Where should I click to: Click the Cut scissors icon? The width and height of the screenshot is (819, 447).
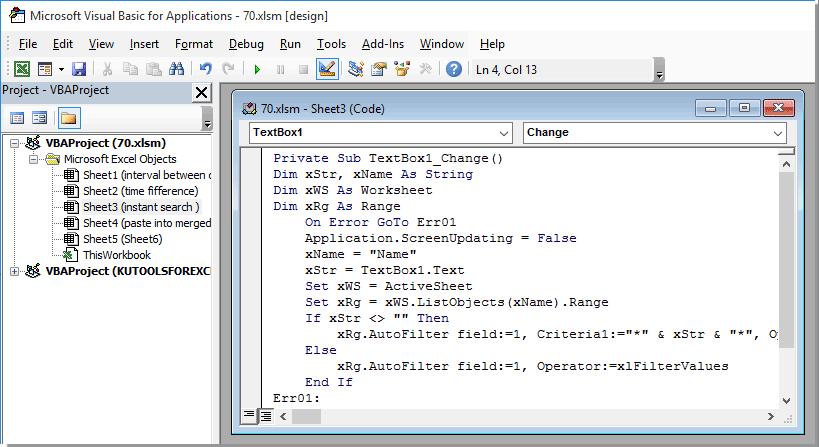click(108, 69)
